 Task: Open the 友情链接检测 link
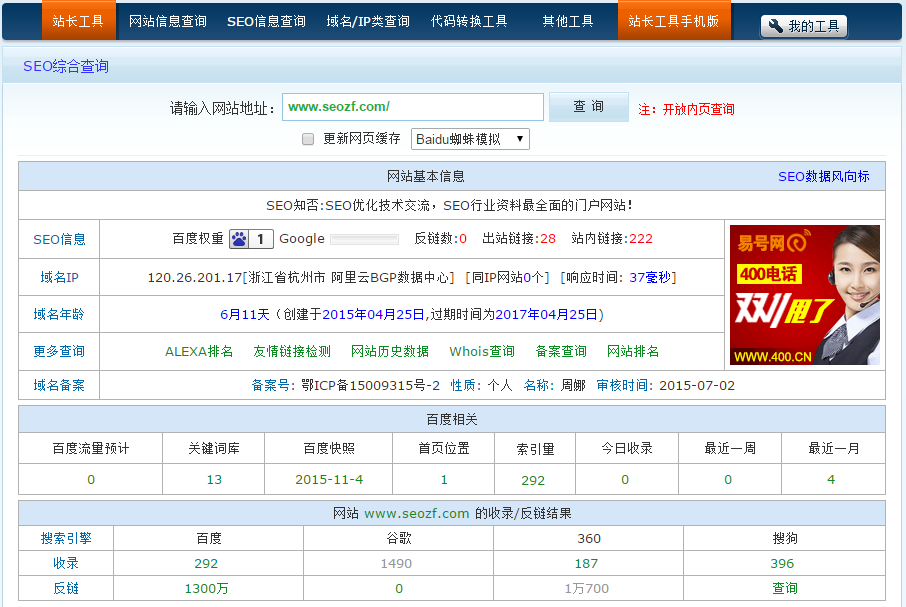click(292, 351)
